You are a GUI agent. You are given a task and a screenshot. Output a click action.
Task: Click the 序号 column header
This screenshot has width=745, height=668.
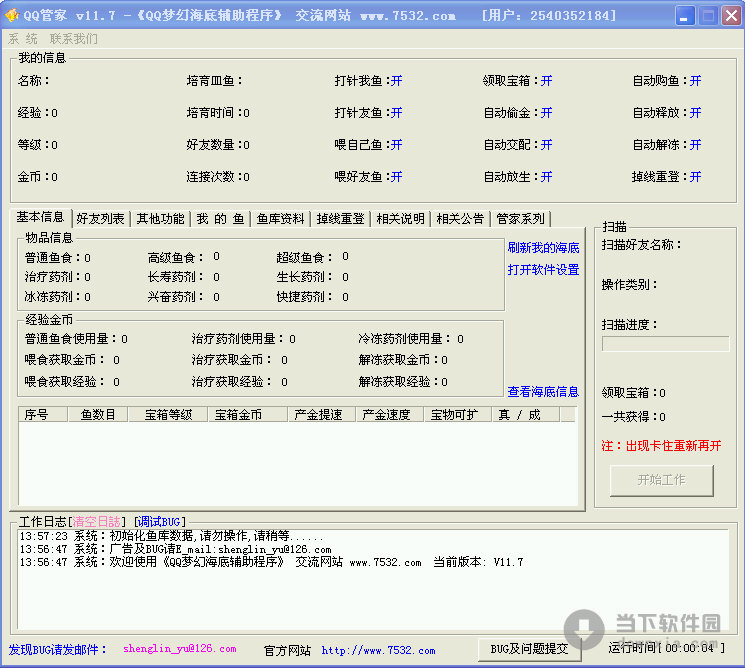[x=43, y=415]
